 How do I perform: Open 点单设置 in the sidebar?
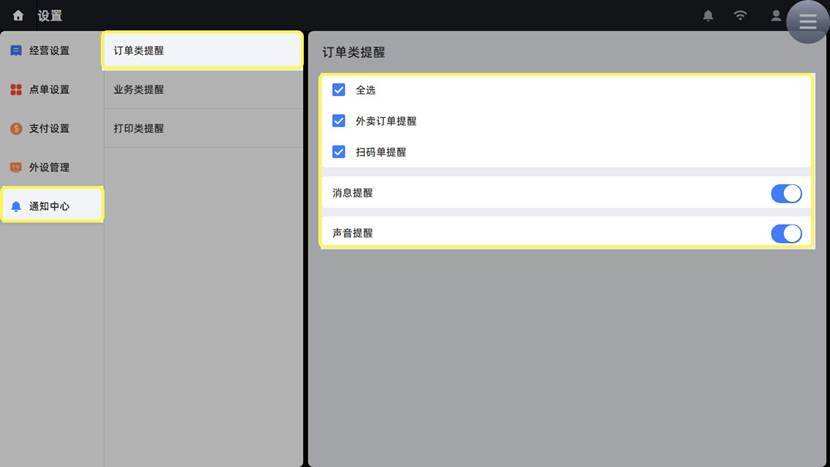pyautogui.click(x=52, y=89)
